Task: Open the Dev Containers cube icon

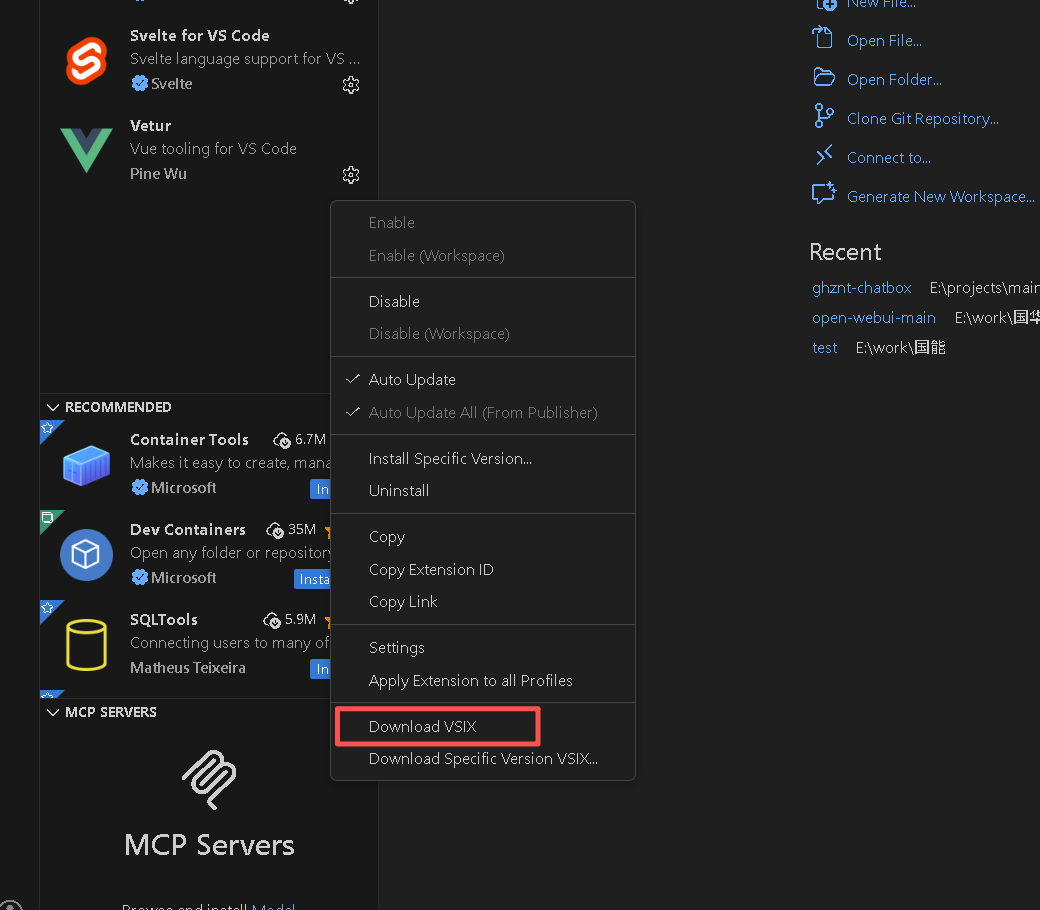Action: pos(86,554)
